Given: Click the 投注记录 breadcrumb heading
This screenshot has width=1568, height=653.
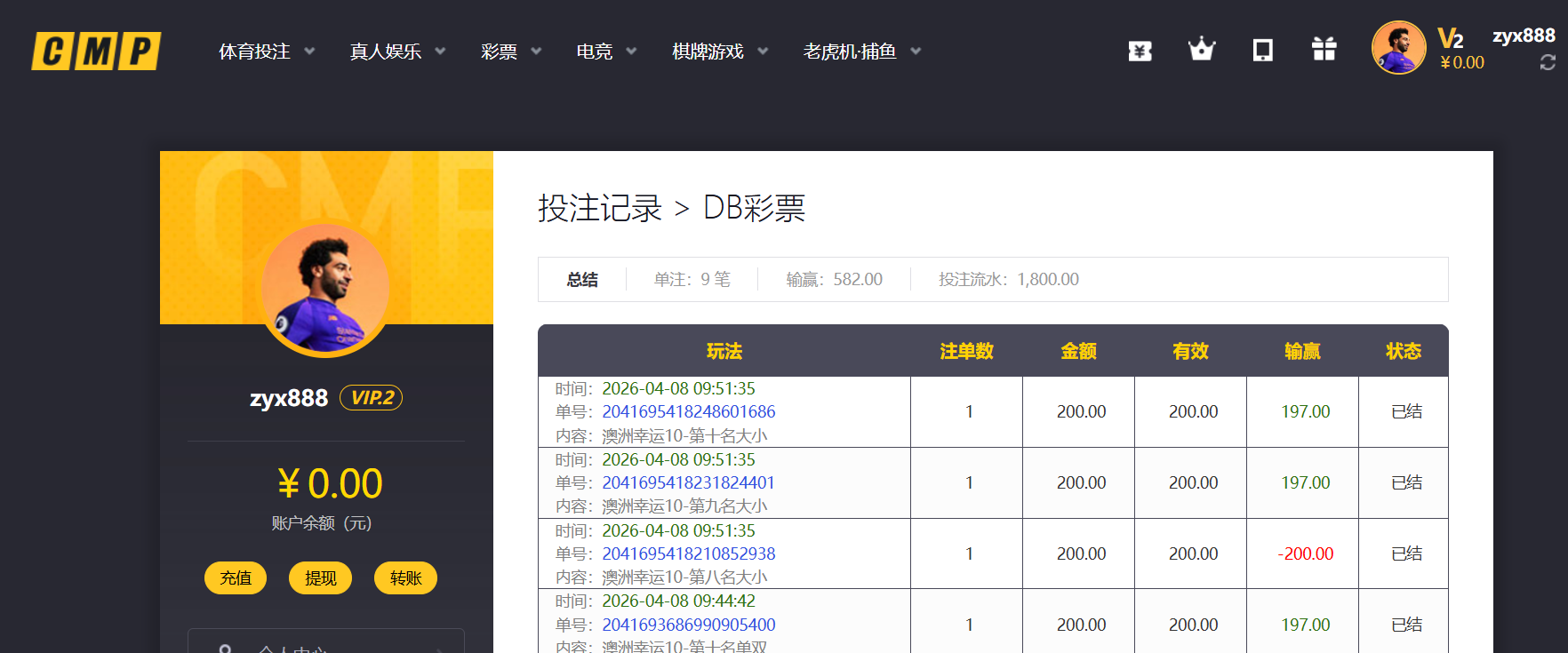Looking at the screenshot, I should (x=600, y=208).
